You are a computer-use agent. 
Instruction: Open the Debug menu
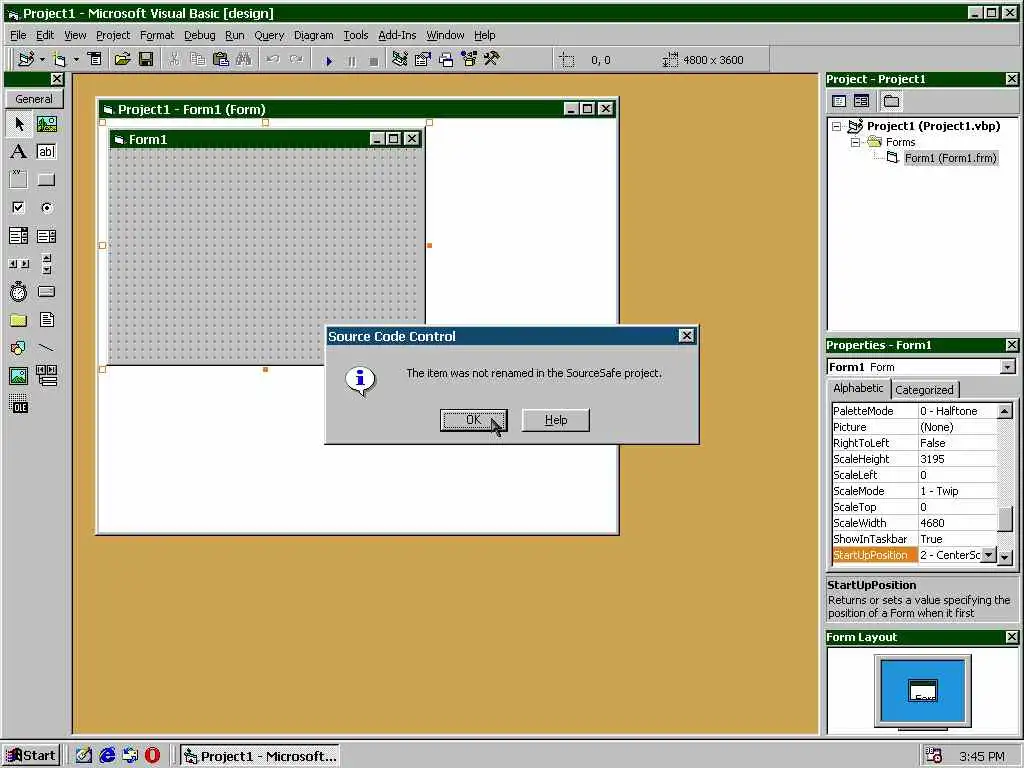pyautogui.click(x=199, y=35)
